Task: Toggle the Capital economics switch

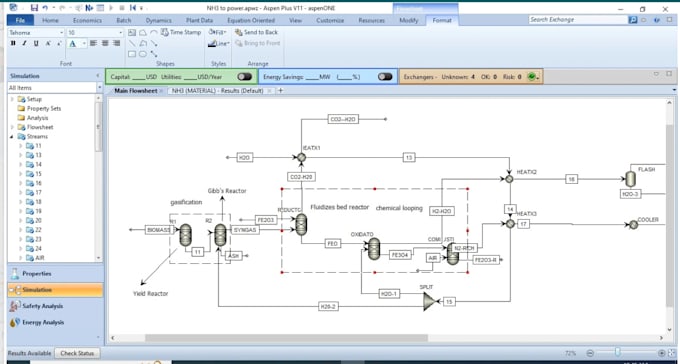Action: click(x=245, y=77)
